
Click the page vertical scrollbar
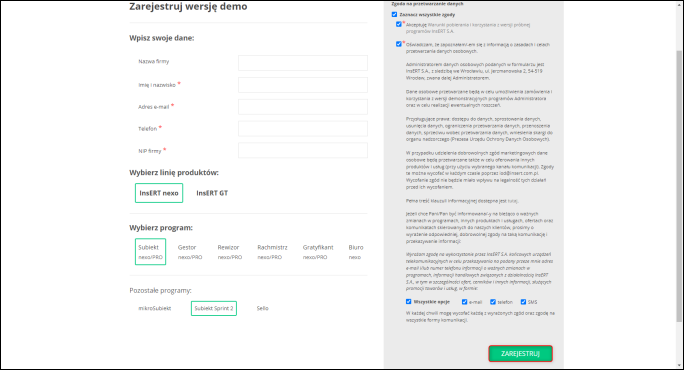tap(679, 185)
